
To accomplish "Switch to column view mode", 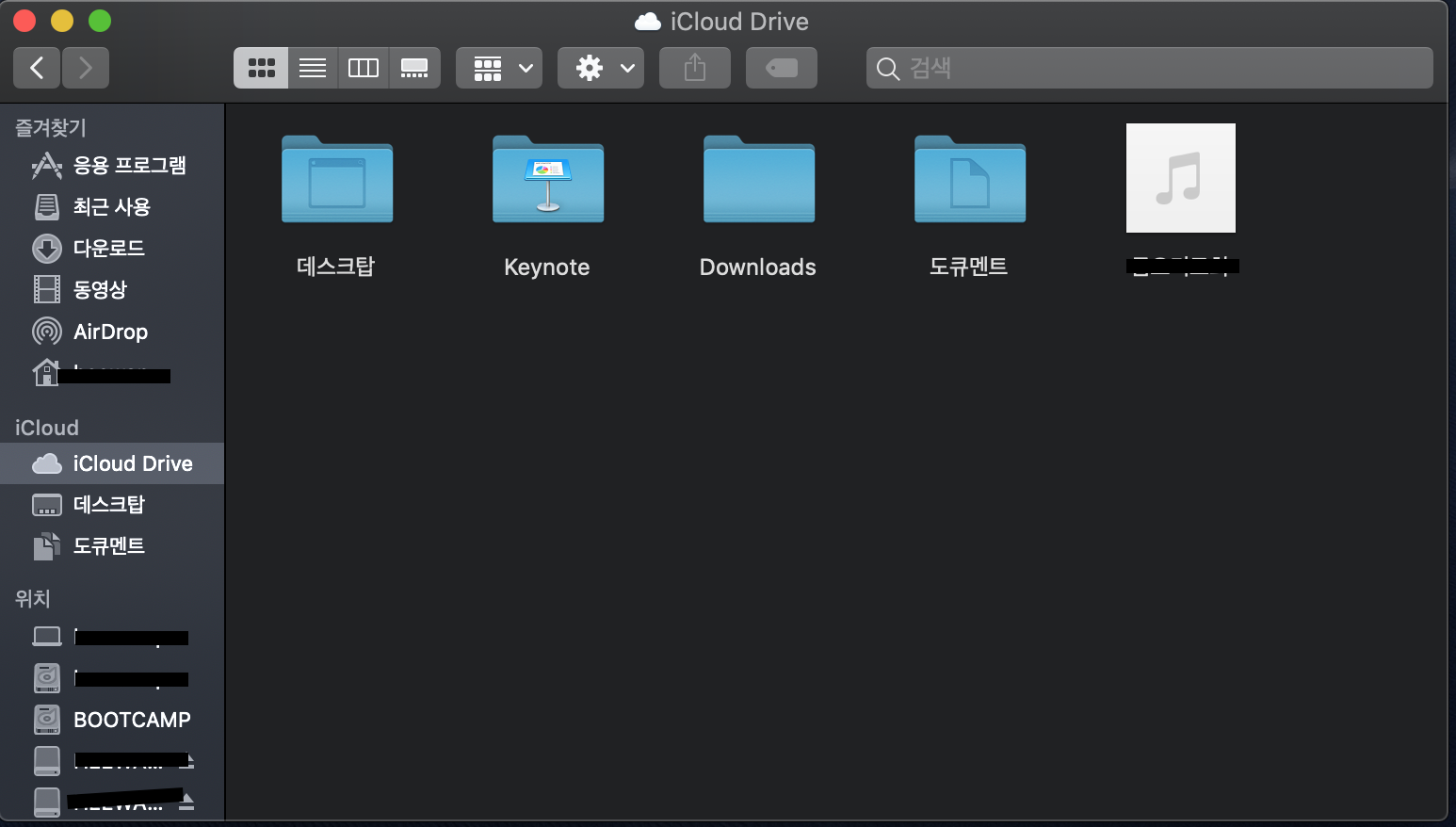I will click(x=364, y=68).
